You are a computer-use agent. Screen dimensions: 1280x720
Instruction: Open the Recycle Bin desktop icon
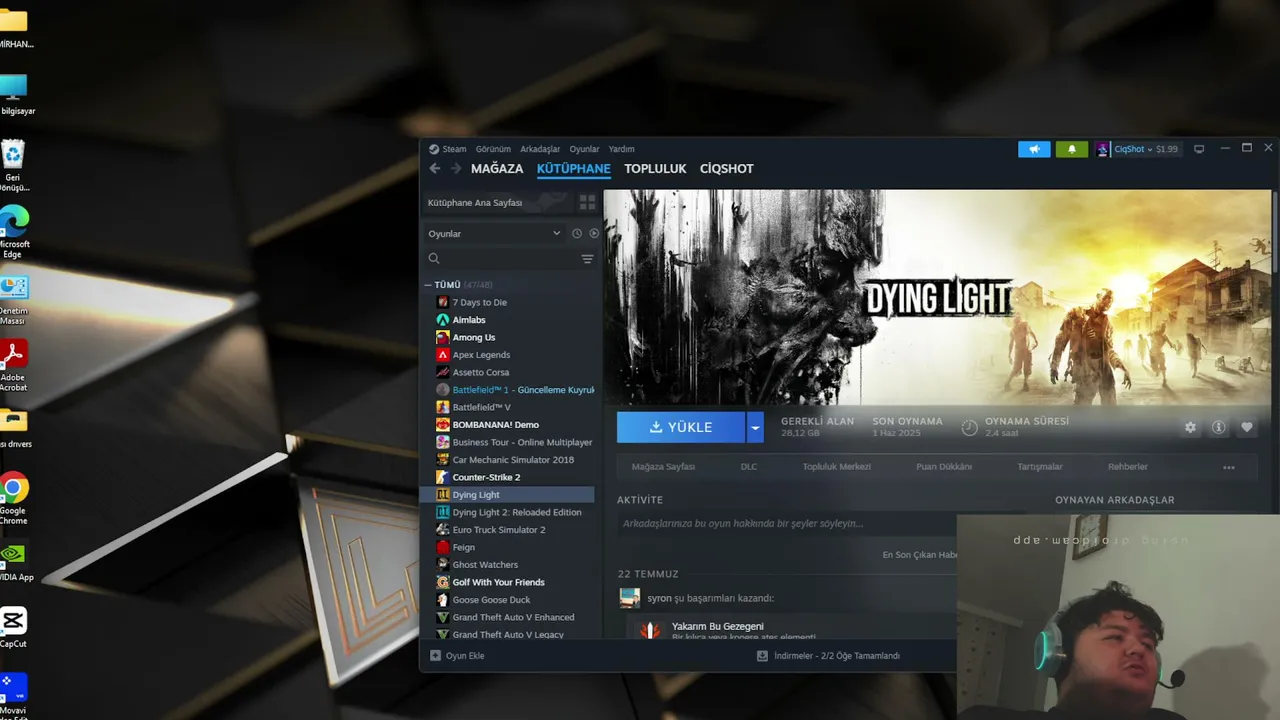(13, 165)
